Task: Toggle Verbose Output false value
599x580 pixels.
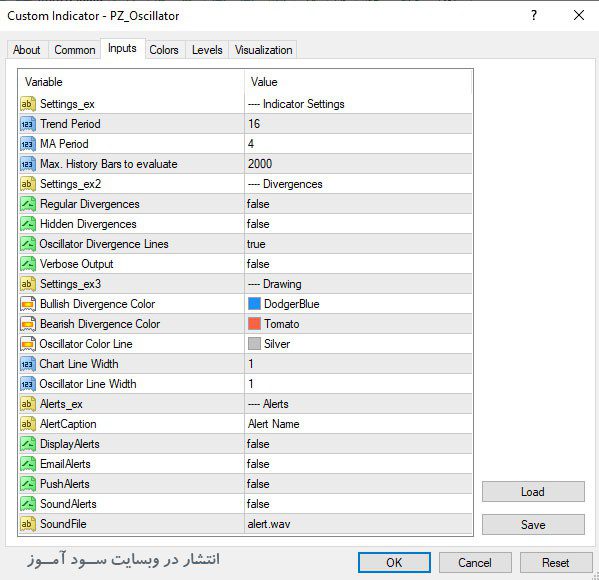Action: pyautogui.click(x=358, y=264)
